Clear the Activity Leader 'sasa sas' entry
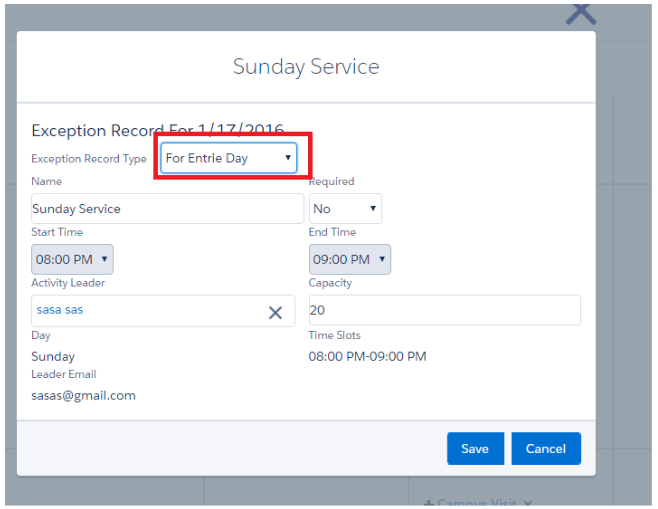Viewport: 658px width, 509px height. [275, 312]
